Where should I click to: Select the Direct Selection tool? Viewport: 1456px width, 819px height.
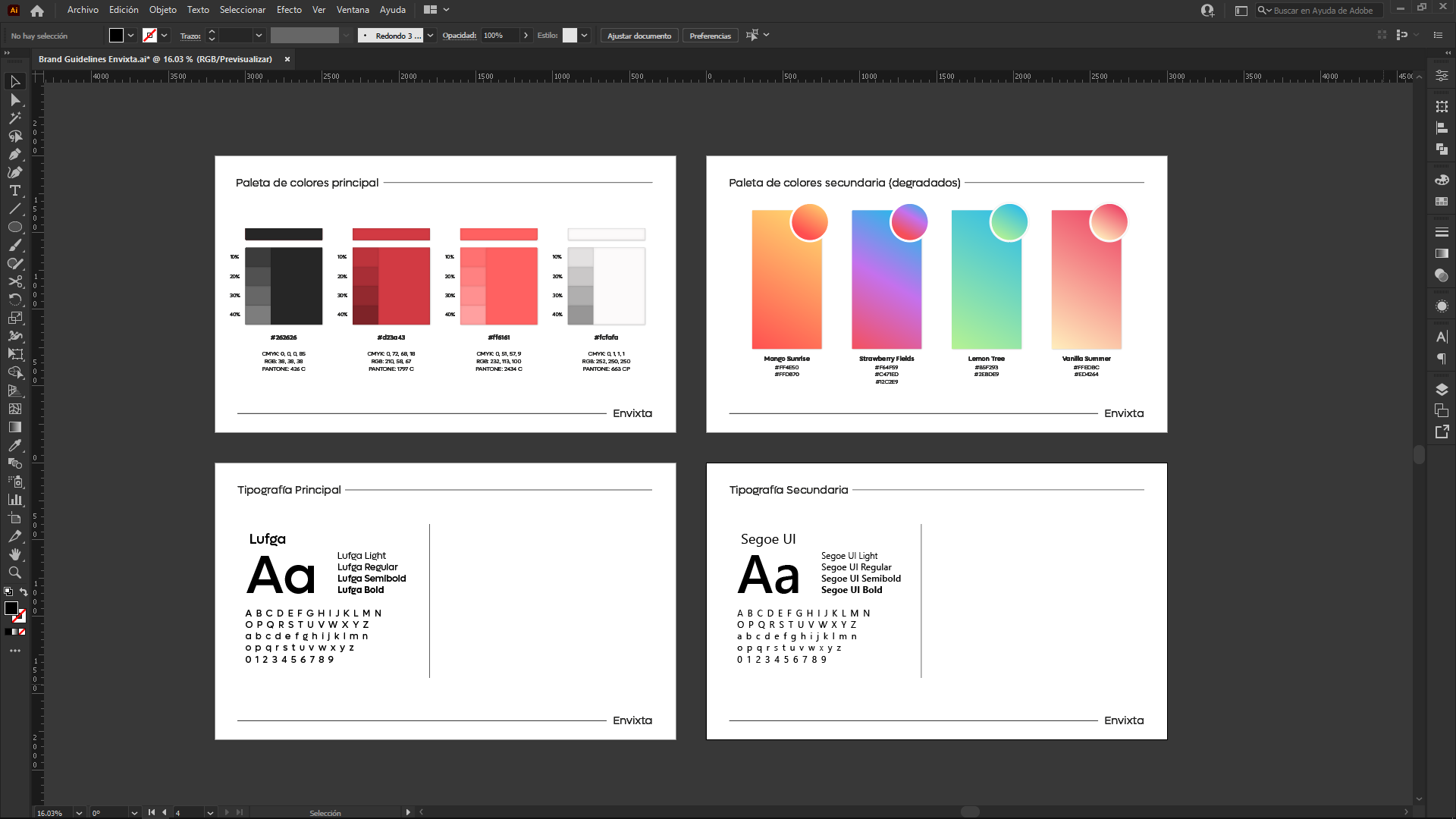coord(15,99)
